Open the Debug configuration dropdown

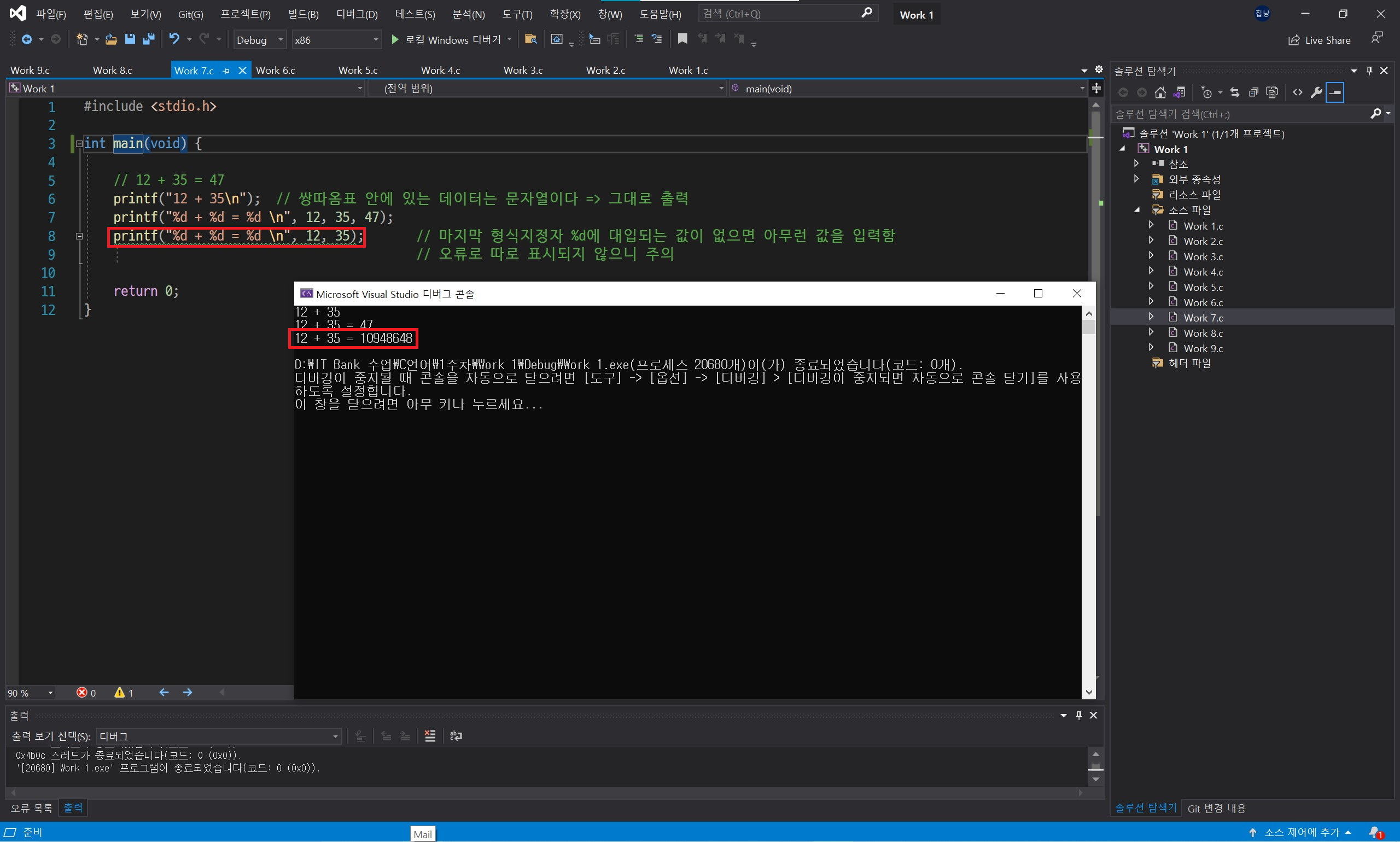click(260, 40)
